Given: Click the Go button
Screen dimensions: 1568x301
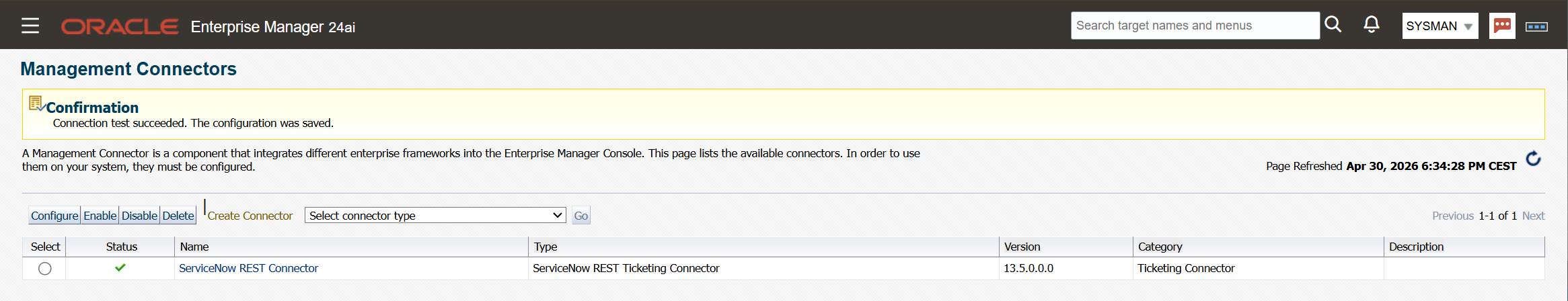Looking at the screenshot, I should 581,216.
